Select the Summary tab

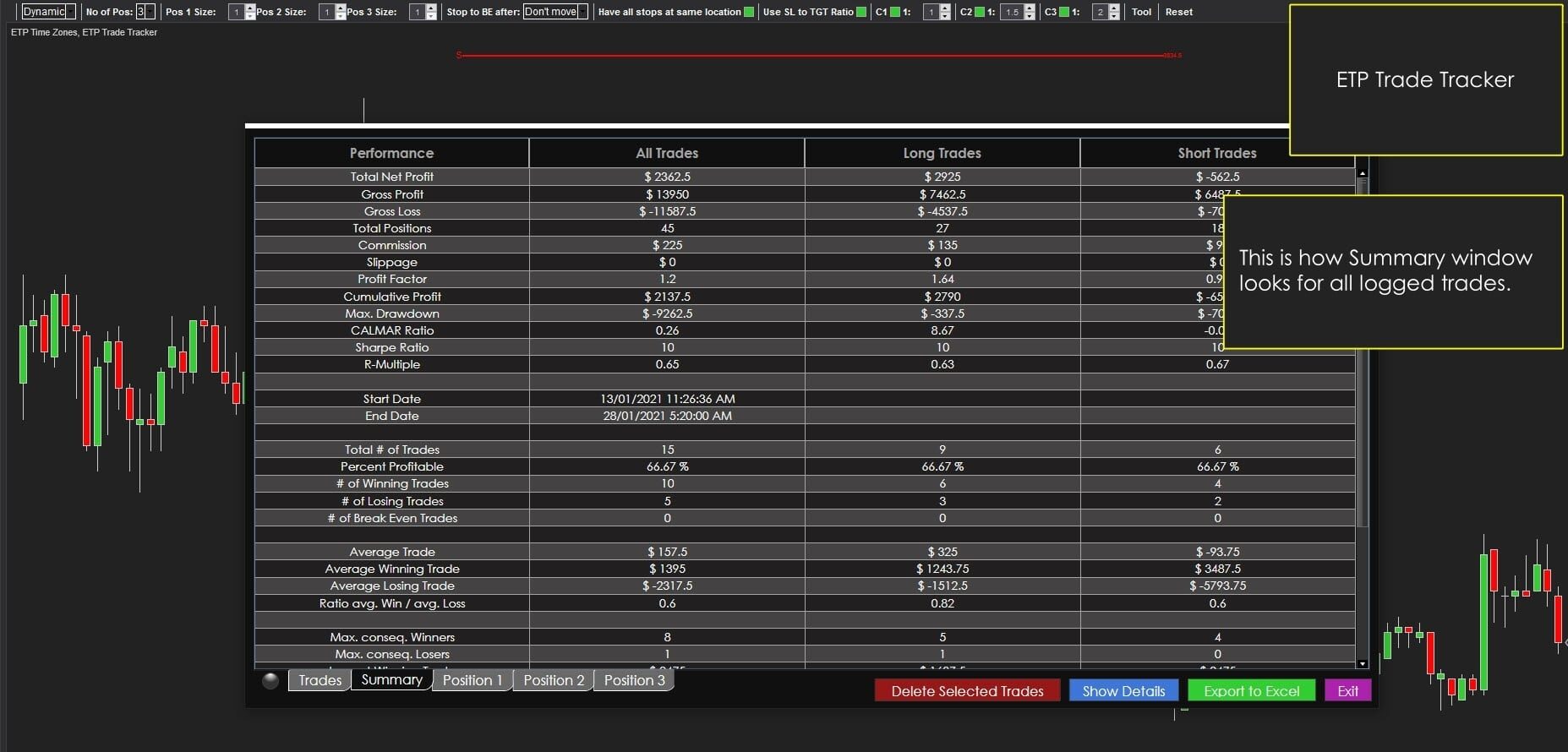click(x=392, y=679)
